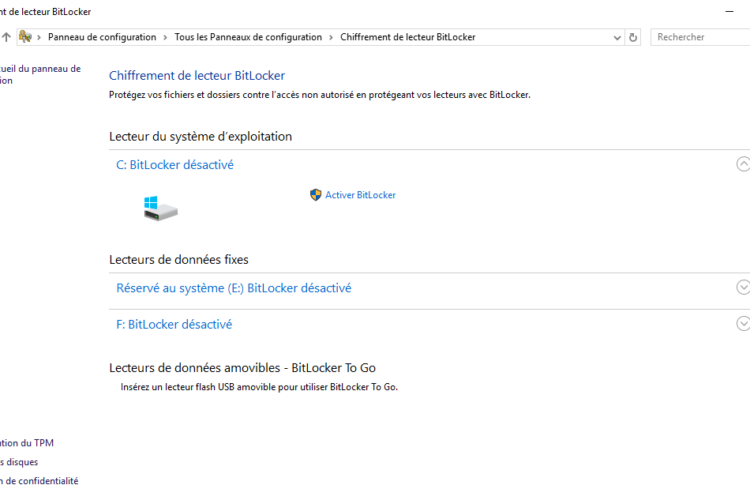This screenshot has width=750, height=500.
Task: Click the Insérez un lecteur flash USB text
Action: pos(259,387)
